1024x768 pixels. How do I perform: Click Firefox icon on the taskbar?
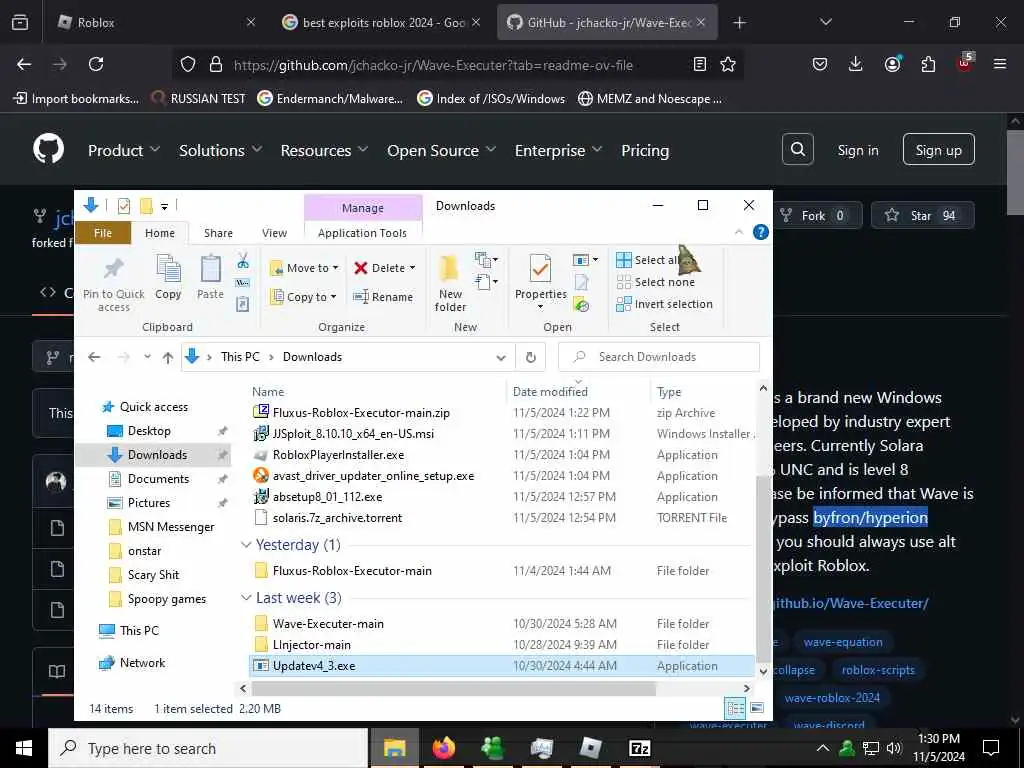coord(443,748)
